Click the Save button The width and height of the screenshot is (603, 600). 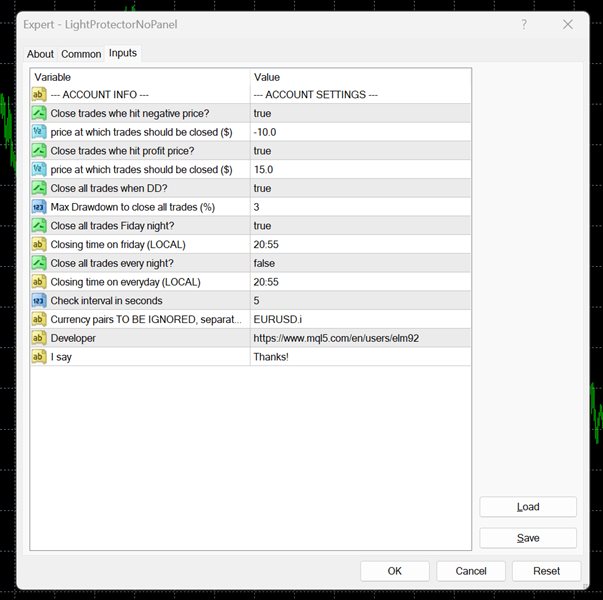point(528,538)
